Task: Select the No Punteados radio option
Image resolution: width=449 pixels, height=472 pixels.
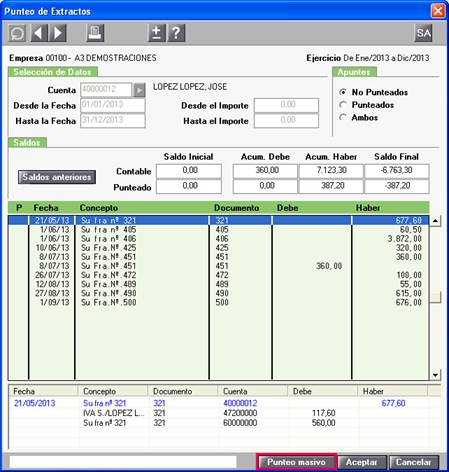Action: (342, 92)
